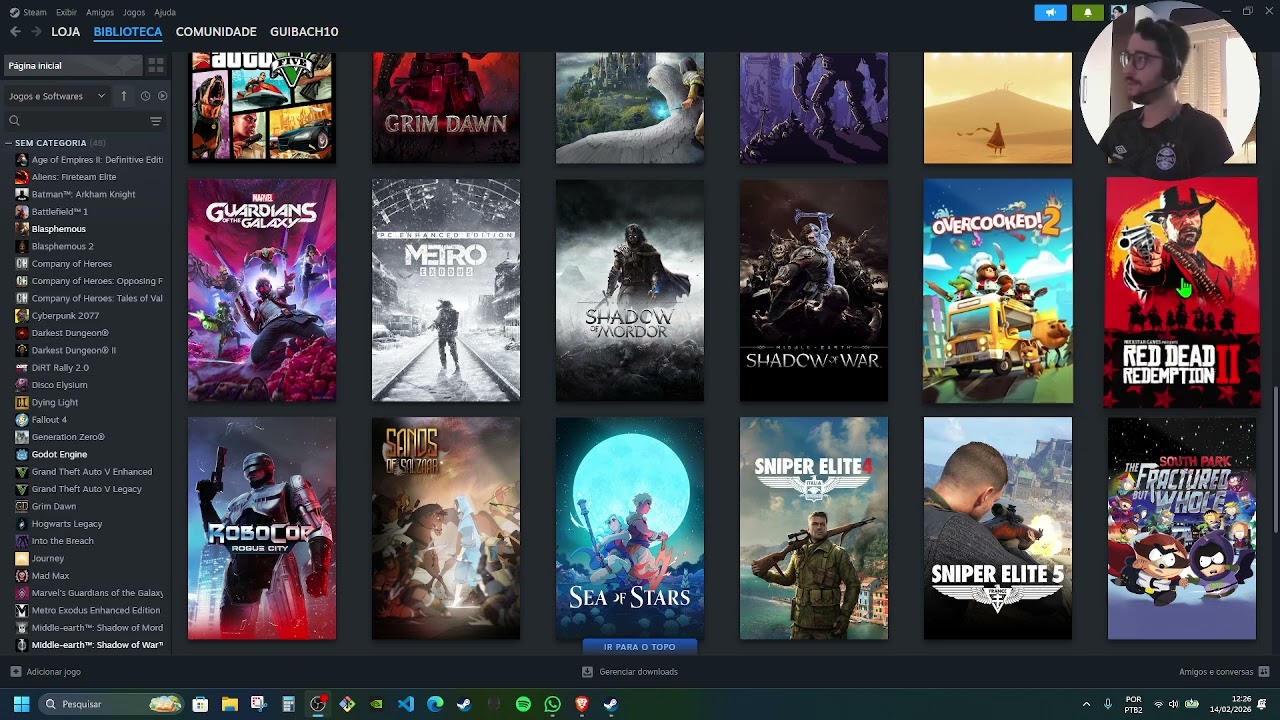Click the sort order up-arrow icon
This screenshot has height=720, width=1280.
124,96
